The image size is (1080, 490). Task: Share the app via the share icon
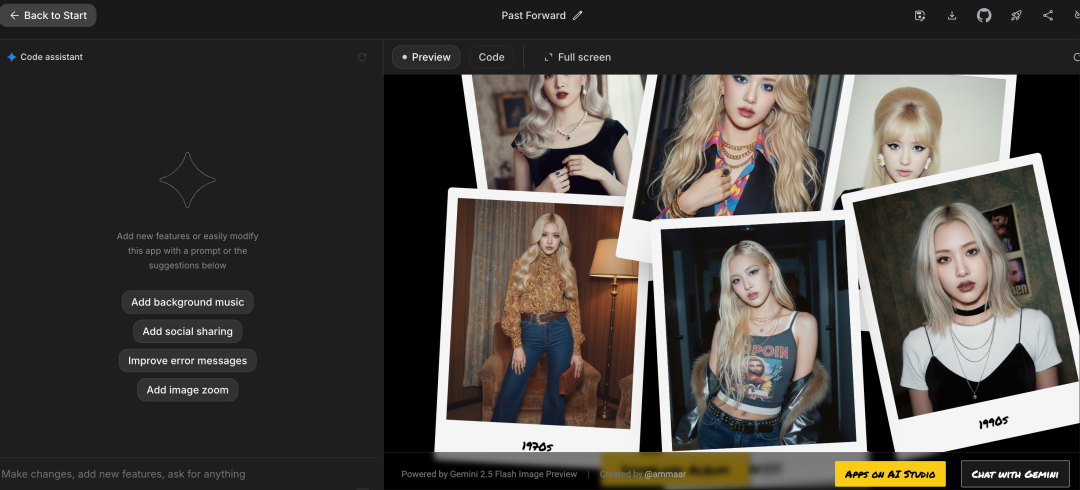click(1048, 15)
